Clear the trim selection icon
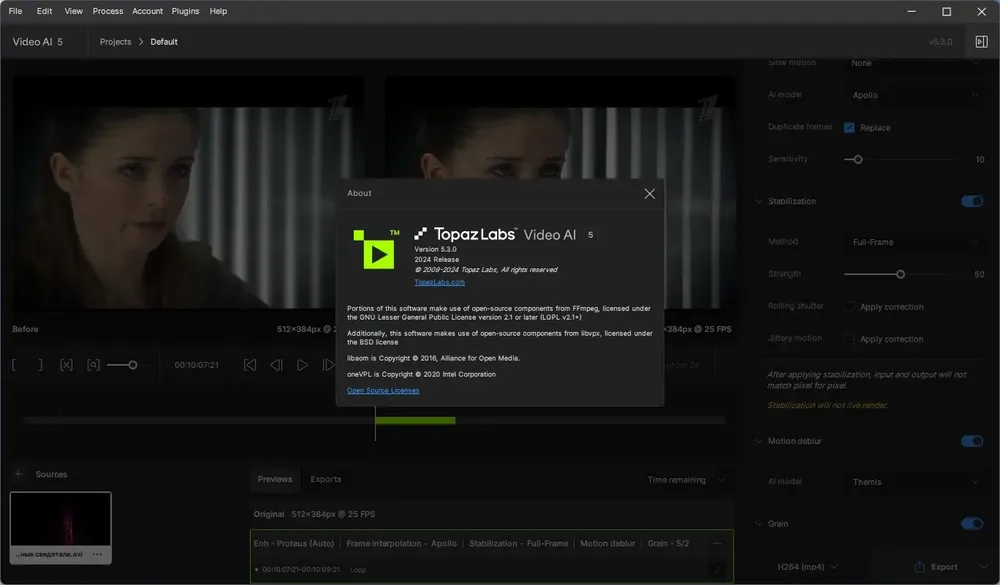 click(66, 365)
